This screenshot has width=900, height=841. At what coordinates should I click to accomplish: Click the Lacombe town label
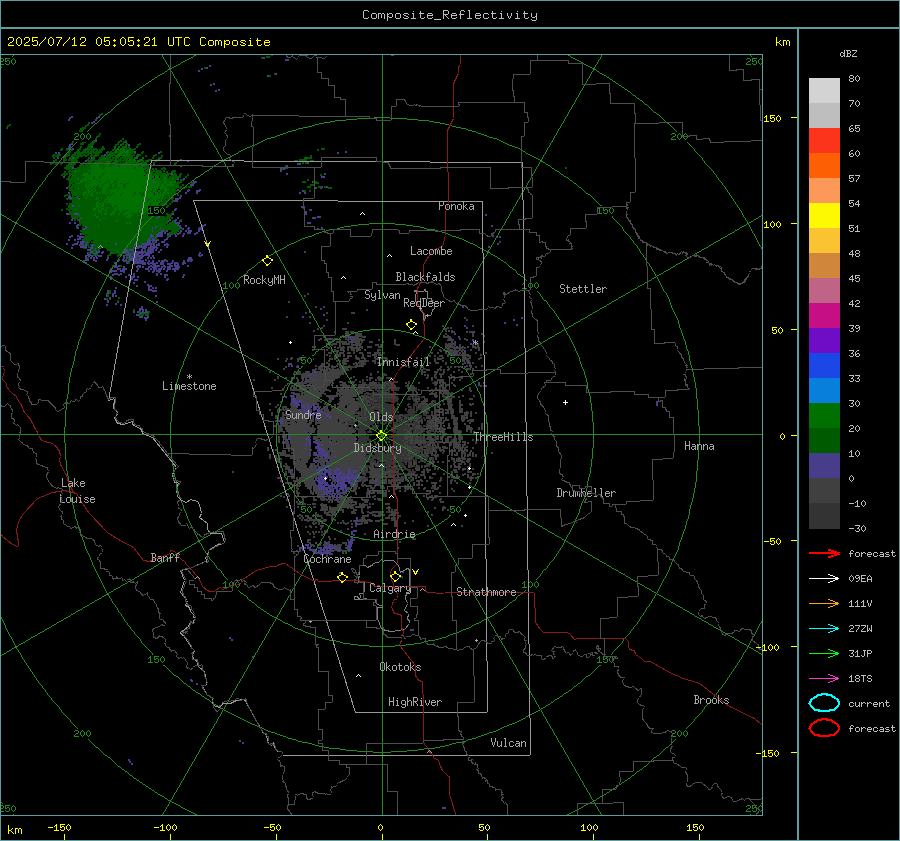(x=431, y=251)
